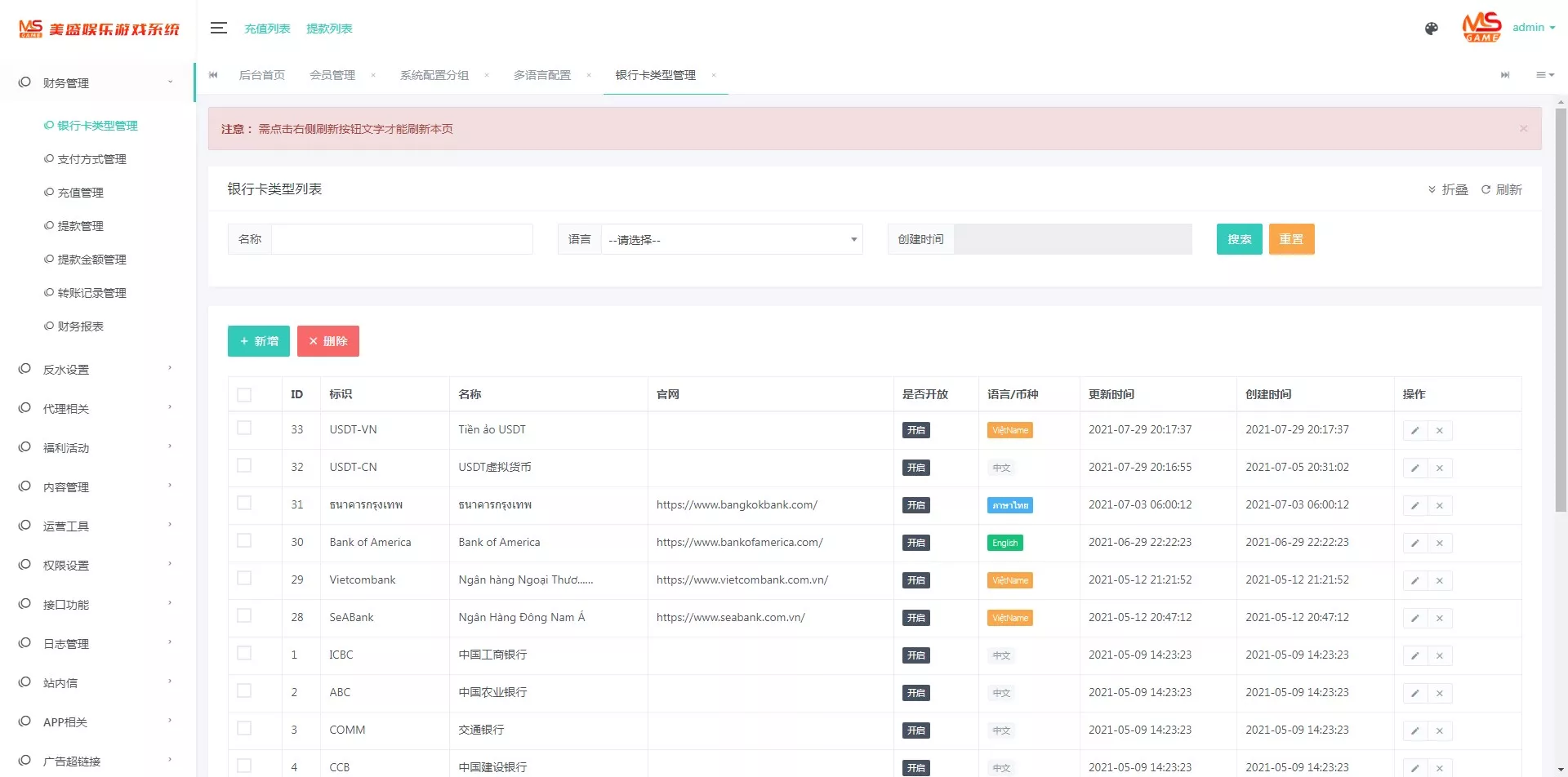Open 提款列表 in the top menu
The width and height of the screenshot is (1568, 777).
click(x=329, y=28)
